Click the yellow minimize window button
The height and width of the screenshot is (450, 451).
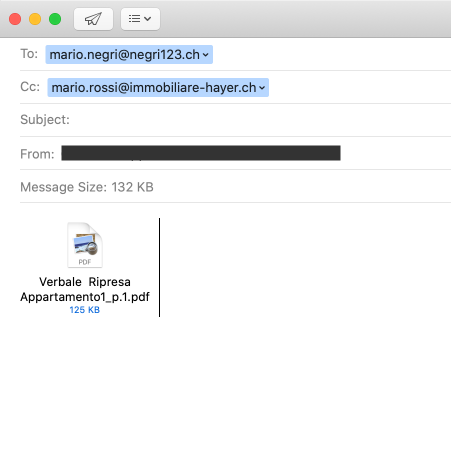[x=35, y=19]
